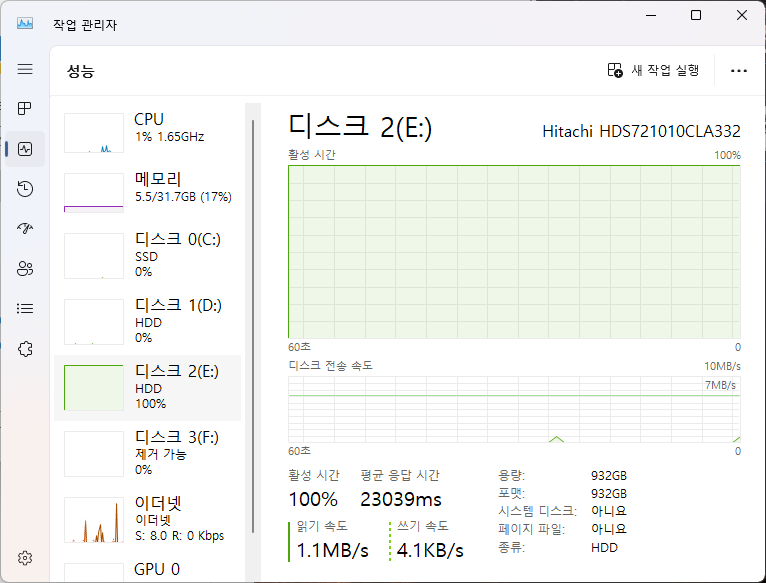The height and width of the screenshot is (583, 766).
Task: Minimize the Task Manager window
Action: click(x=651, y=15)
